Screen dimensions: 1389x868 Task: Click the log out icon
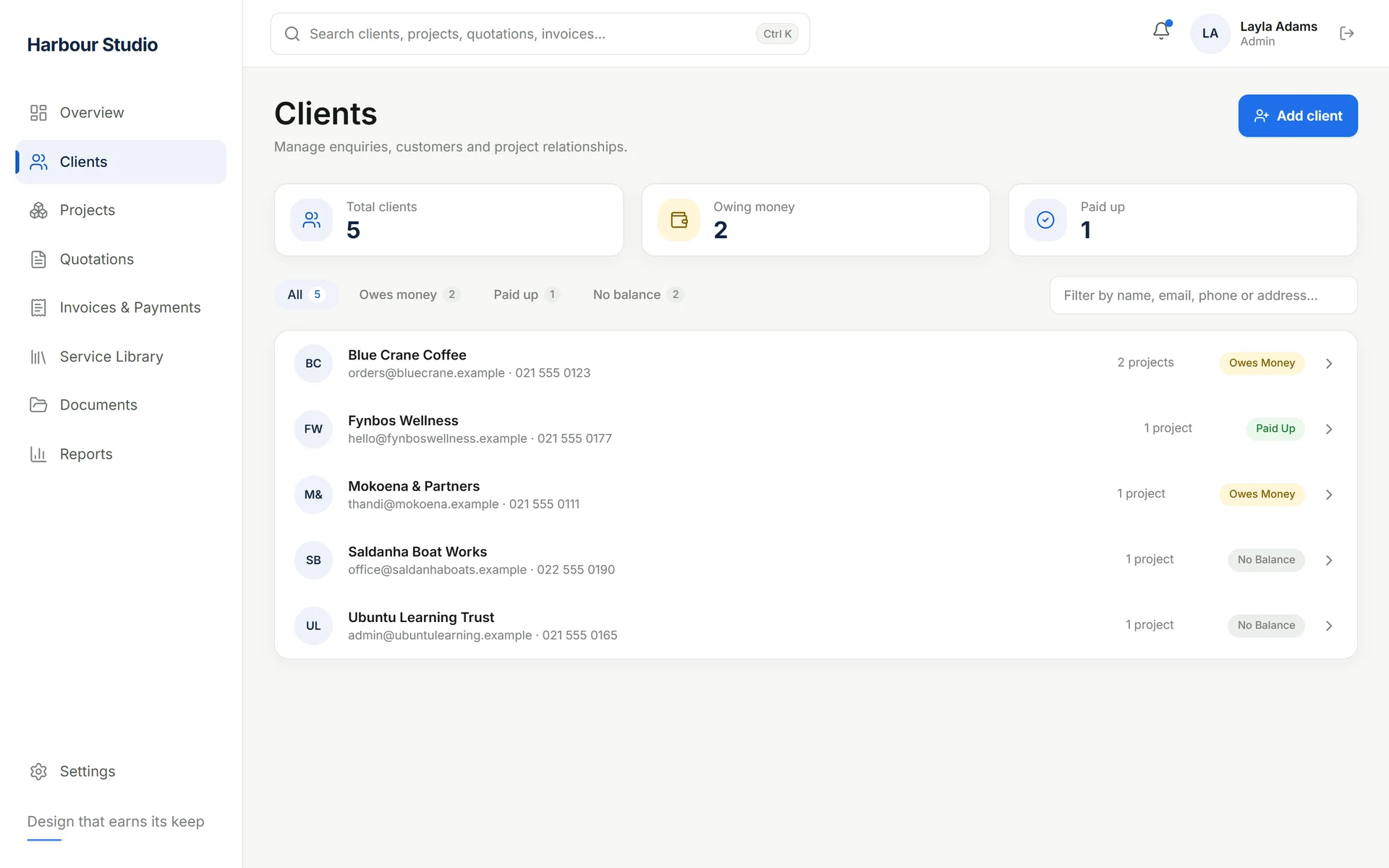point(1346,33)
